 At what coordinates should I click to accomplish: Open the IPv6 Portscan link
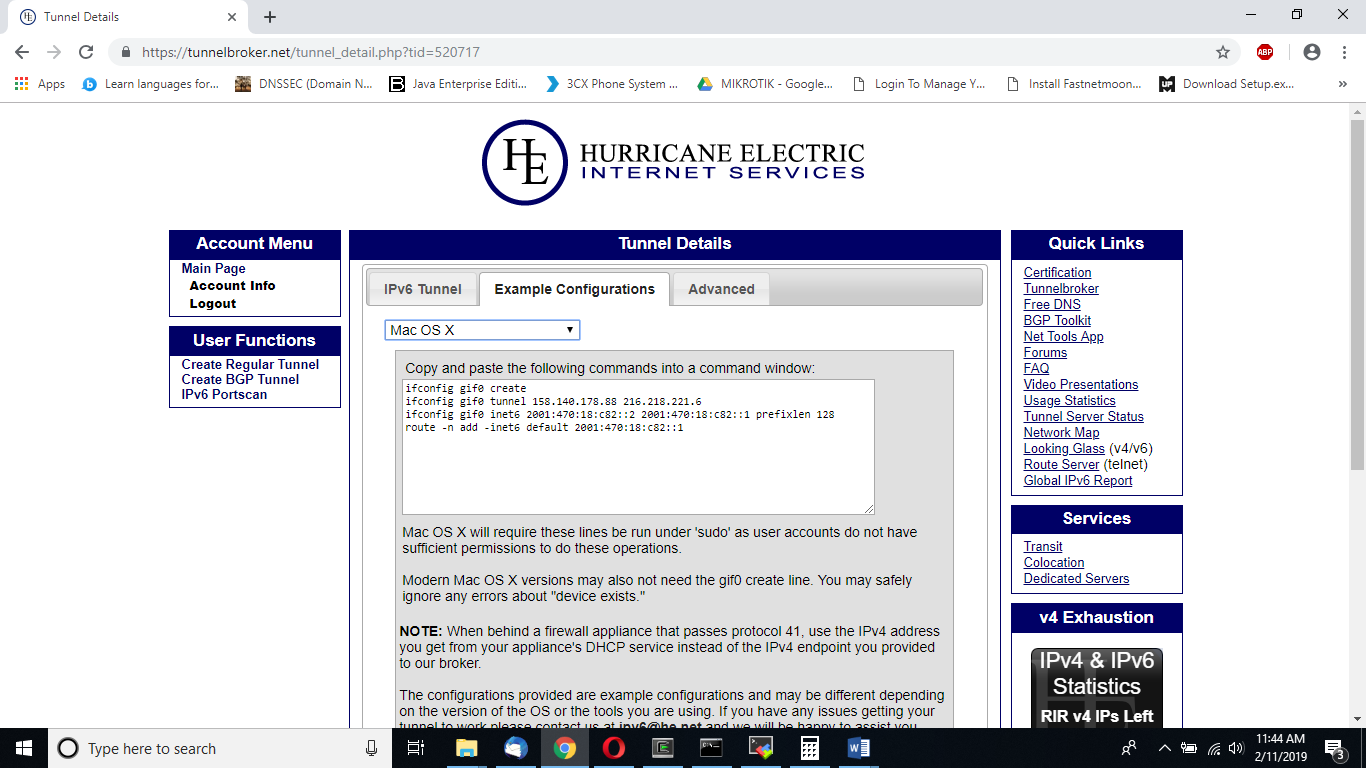tap(224, 395)
